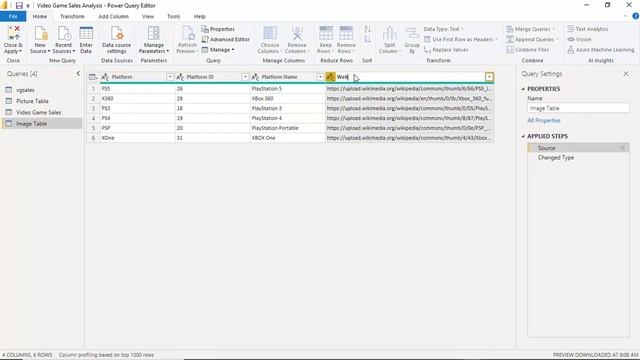Open Merge Queries dropdown

531,29
